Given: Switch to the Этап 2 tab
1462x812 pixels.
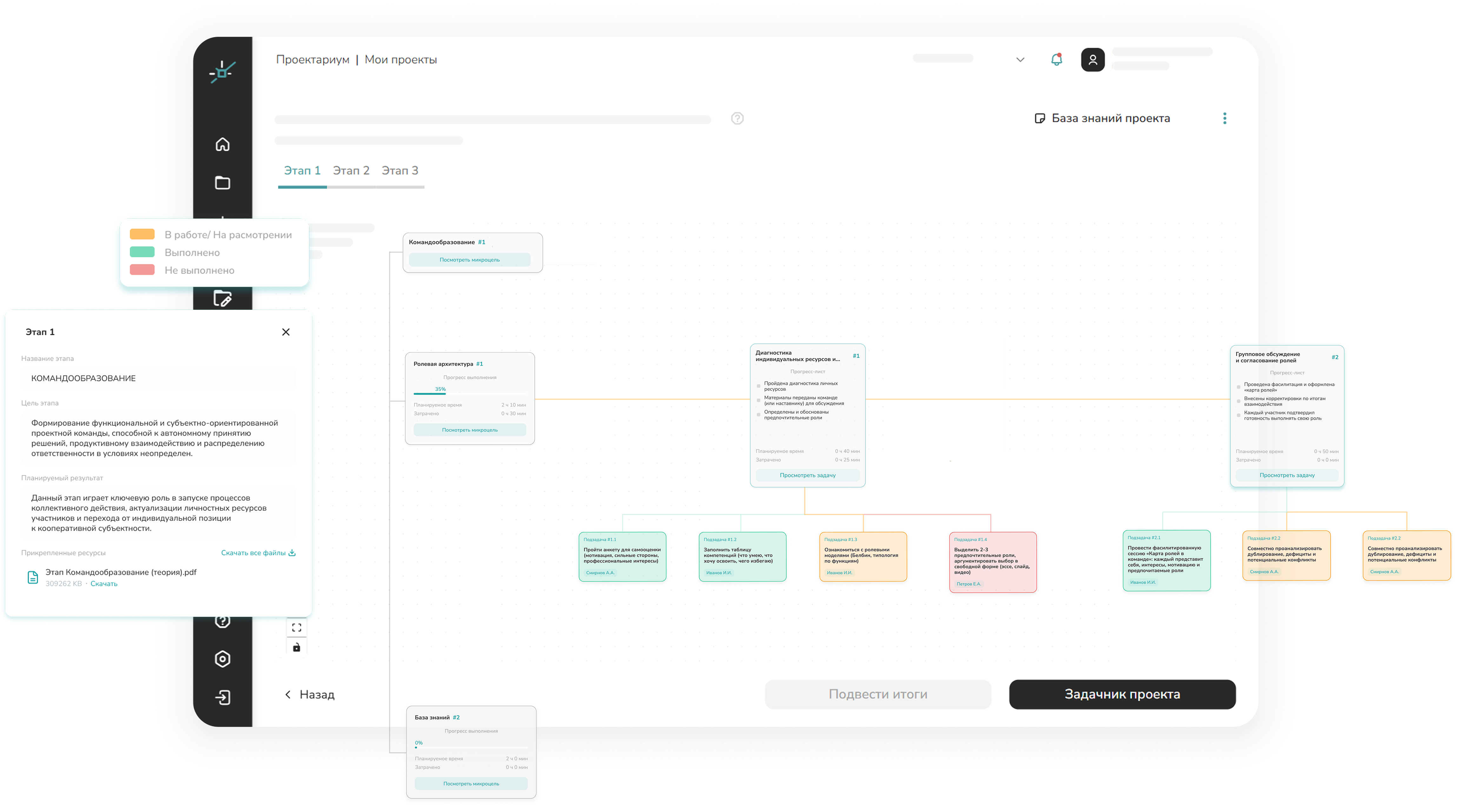Looking at the screenshot, I should point(351,171).
